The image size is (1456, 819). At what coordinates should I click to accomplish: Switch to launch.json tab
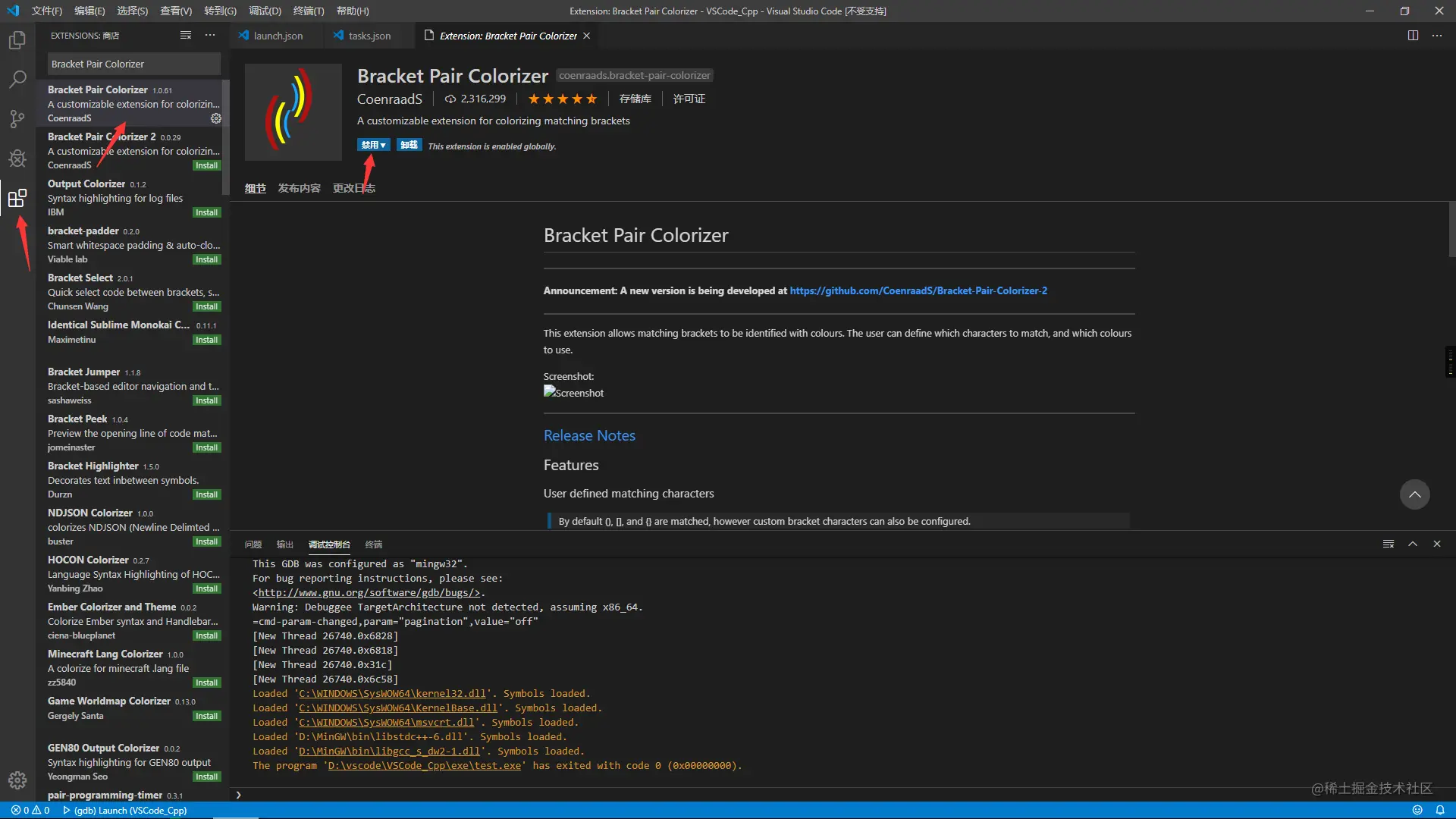[x=277, y=36]
